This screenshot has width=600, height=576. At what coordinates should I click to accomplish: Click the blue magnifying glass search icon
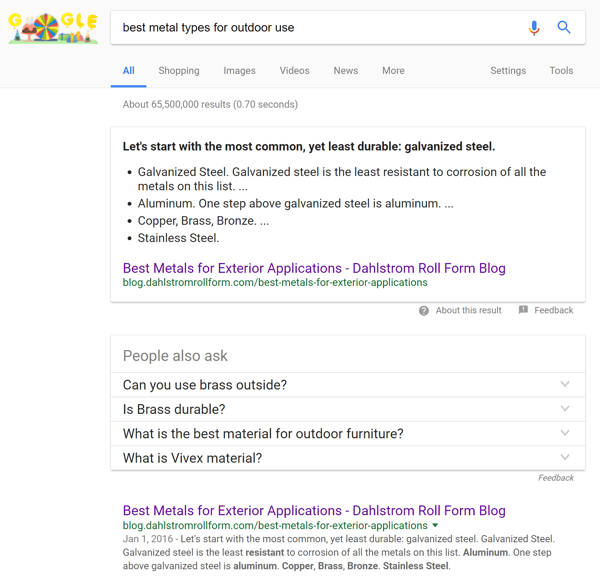click(x=564, y=28)
